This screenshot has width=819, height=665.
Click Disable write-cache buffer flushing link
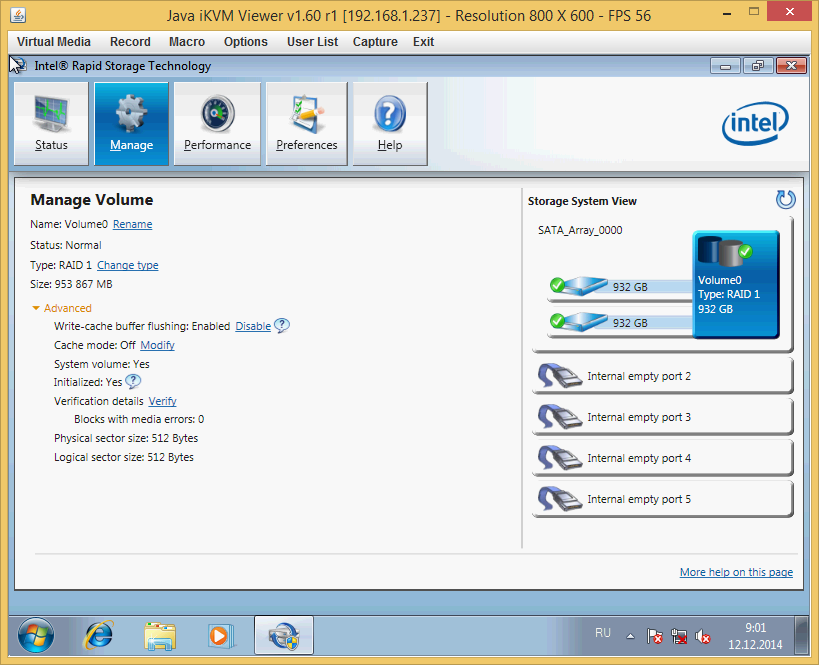pyautogui.click(x=253, y=326)
